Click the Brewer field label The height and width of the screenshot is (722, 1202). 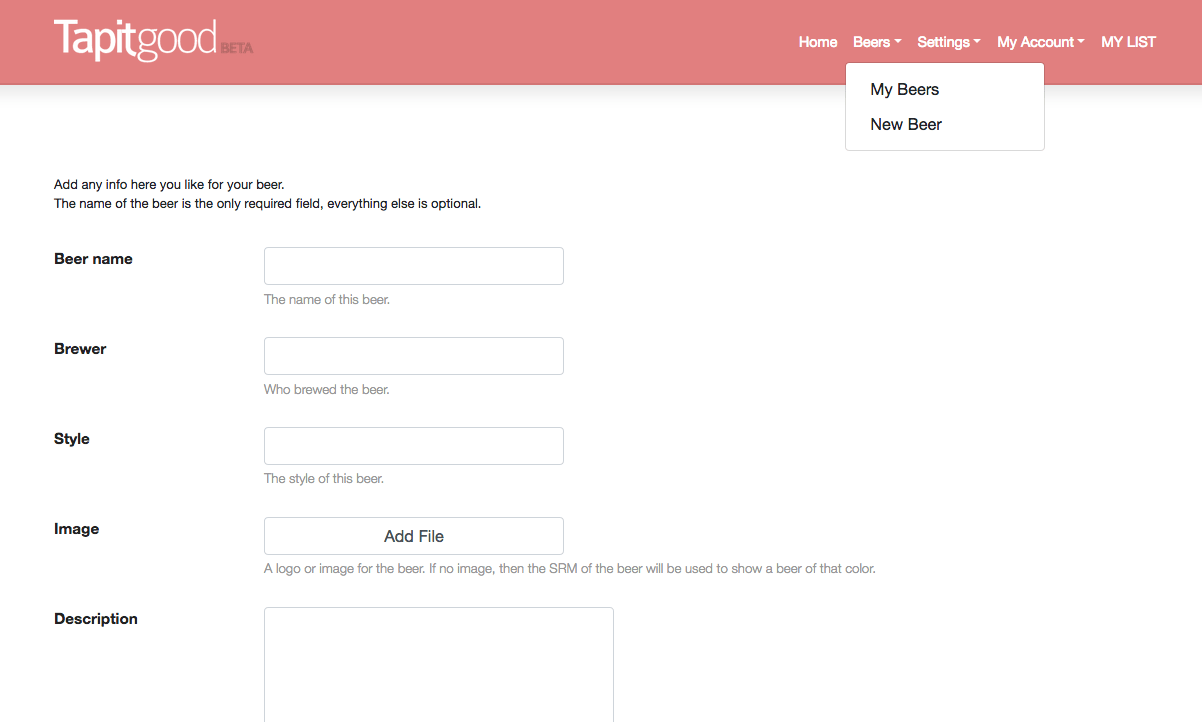(80, 349)
